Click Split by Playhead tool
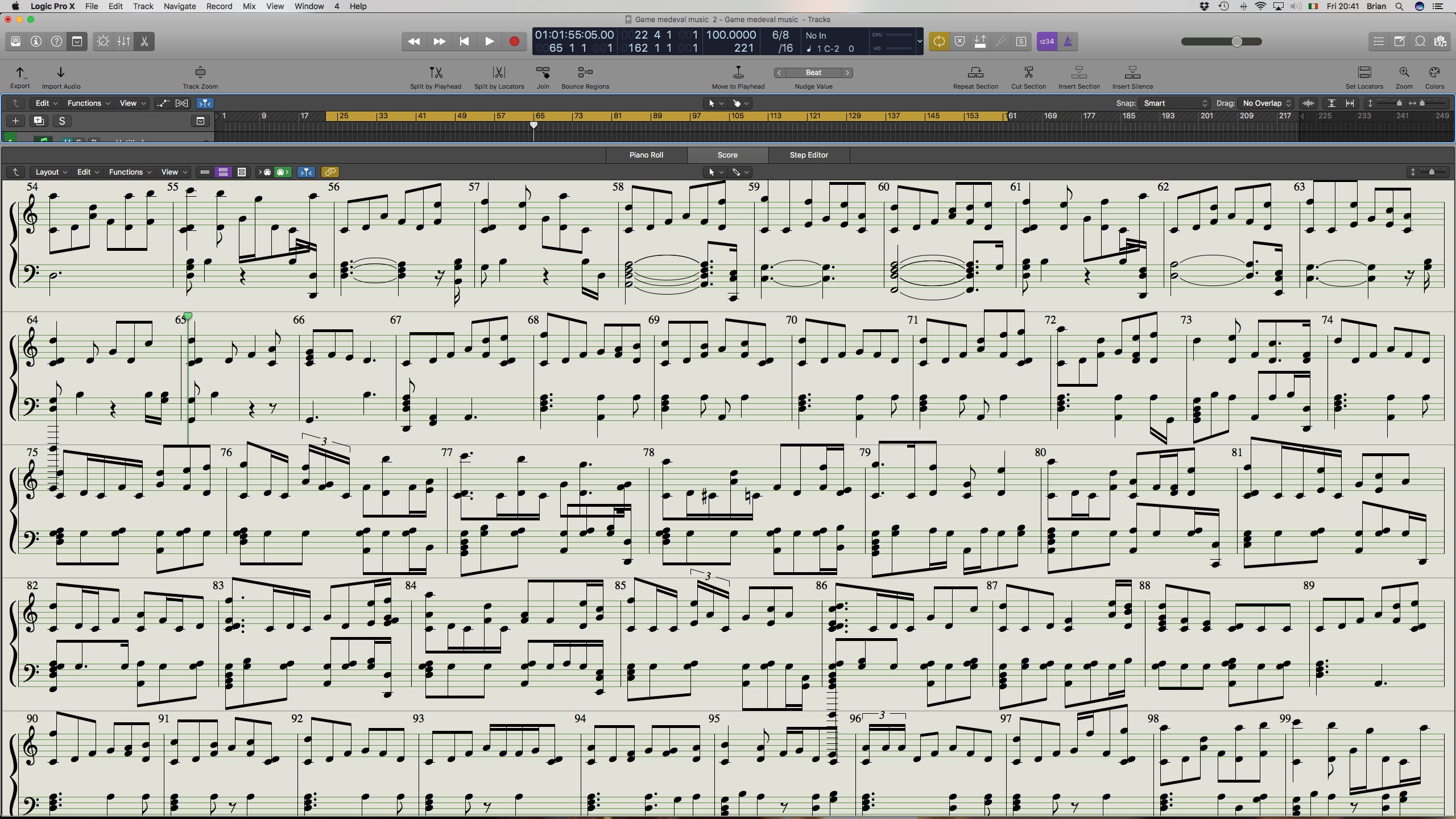1456x819 pixels. pyautogui.click(x=436, y=77)
